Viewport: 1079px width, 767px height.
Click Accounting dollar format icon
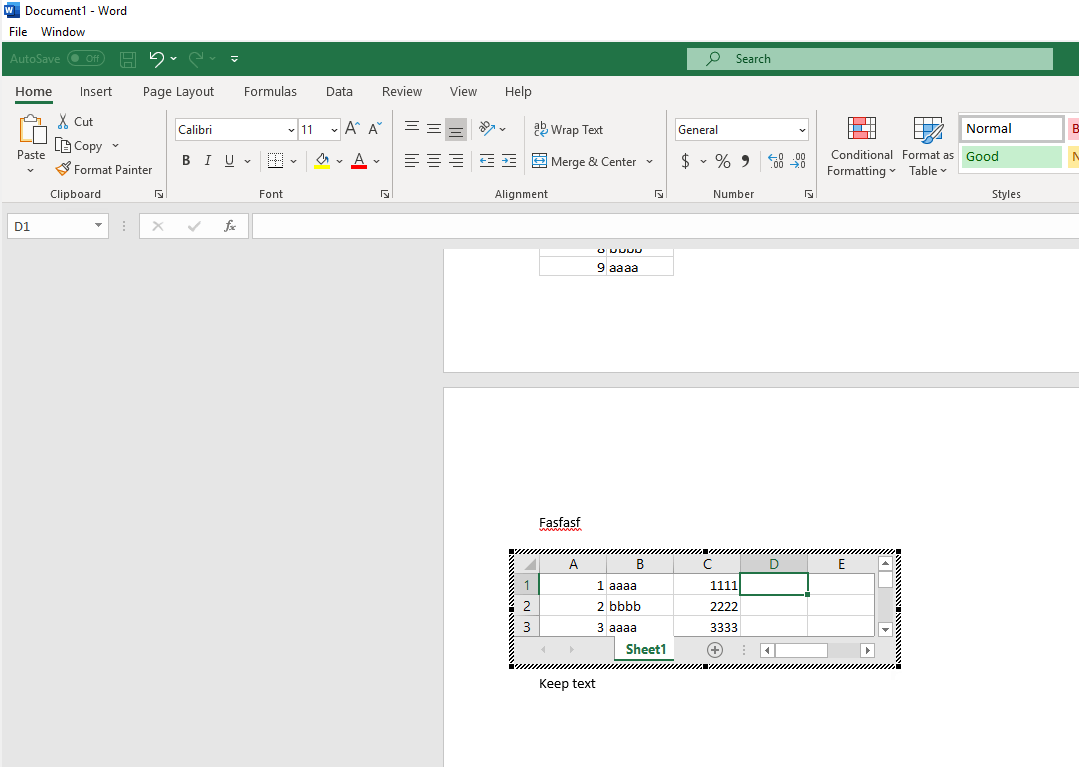click(x=685, y=161)
